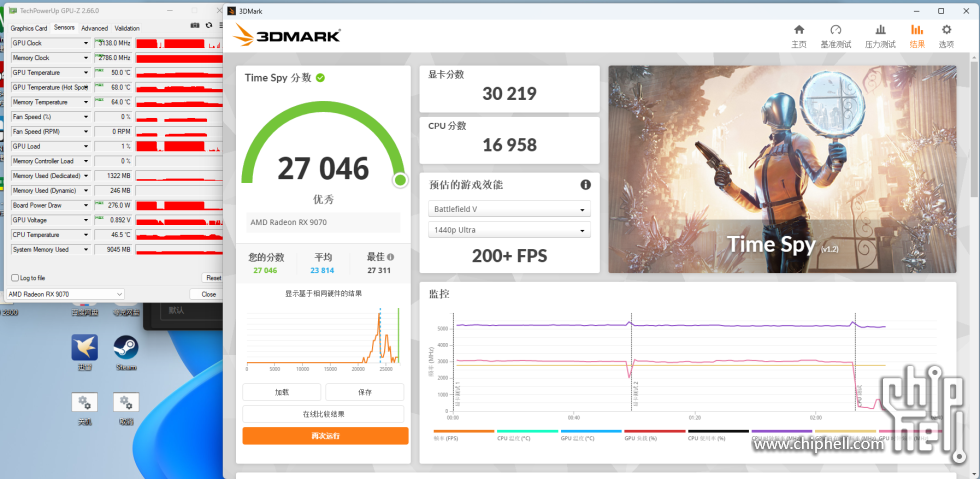Click the best score 27 311

(379, 271)
